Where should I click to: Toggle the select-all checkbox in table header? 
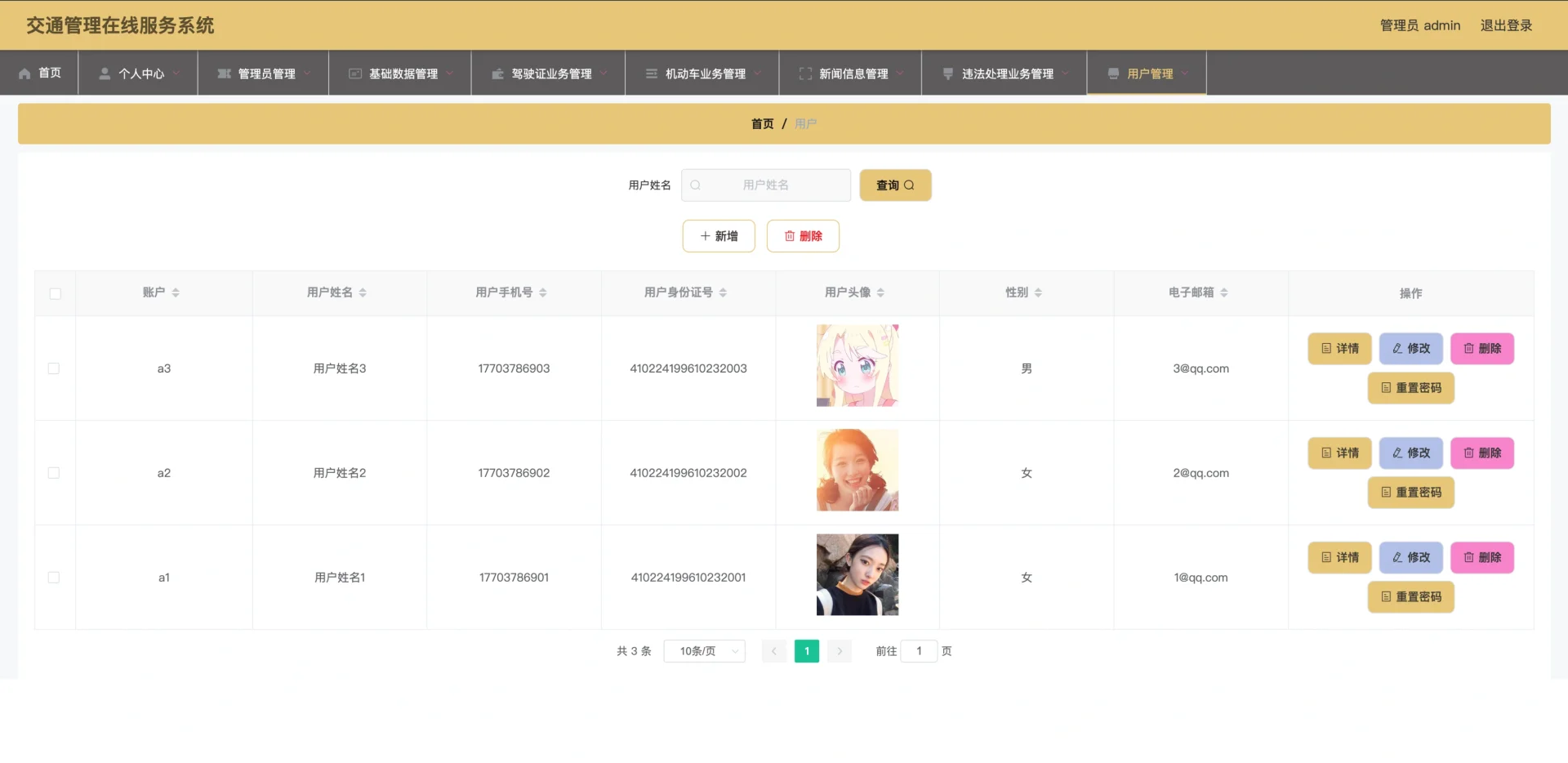(56, 293)
